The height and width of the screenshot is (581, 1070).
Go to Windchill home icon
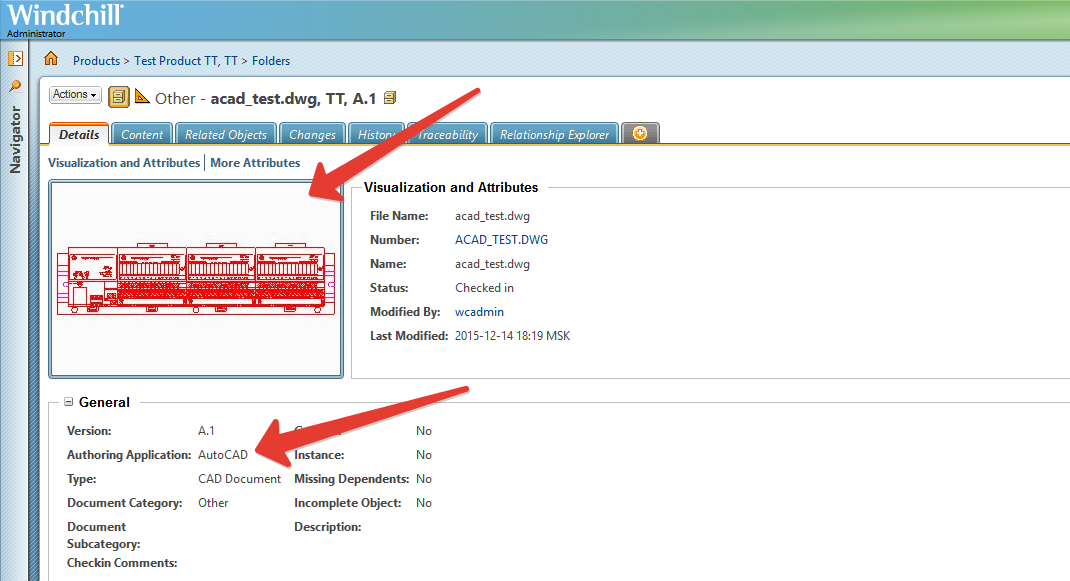[51, 59]
